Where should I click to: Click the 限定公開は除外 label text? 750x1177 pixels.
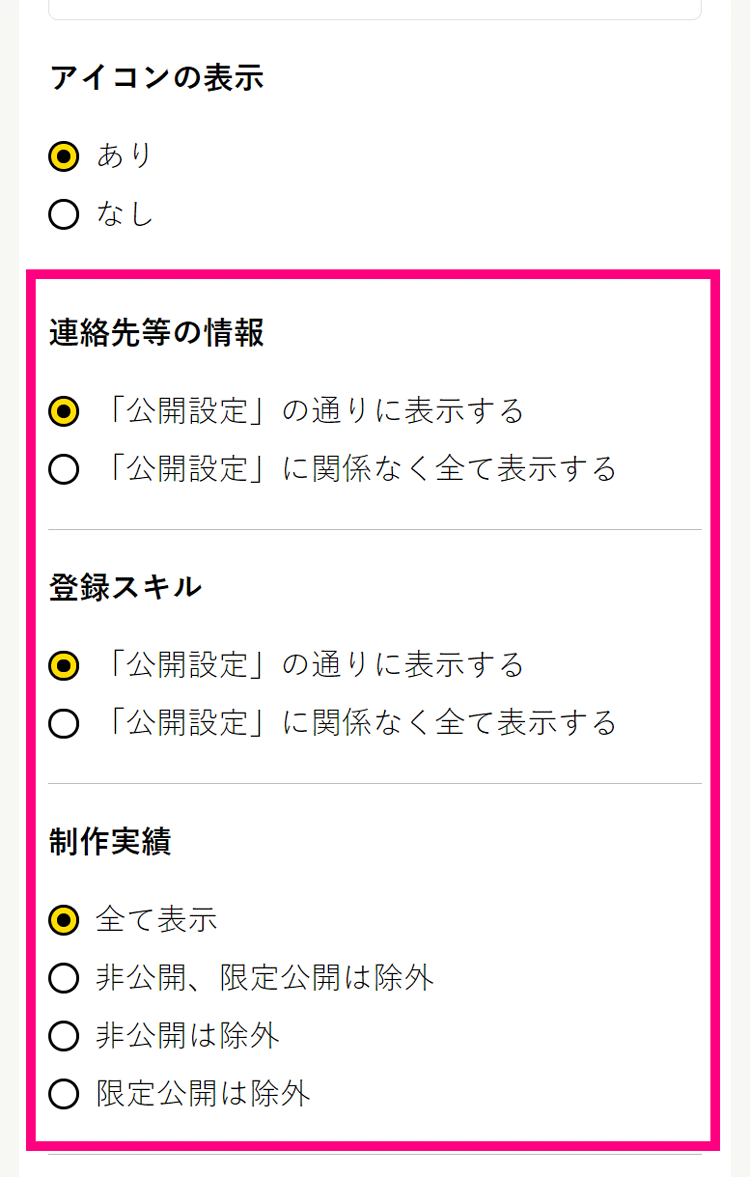click(203, 1094)
